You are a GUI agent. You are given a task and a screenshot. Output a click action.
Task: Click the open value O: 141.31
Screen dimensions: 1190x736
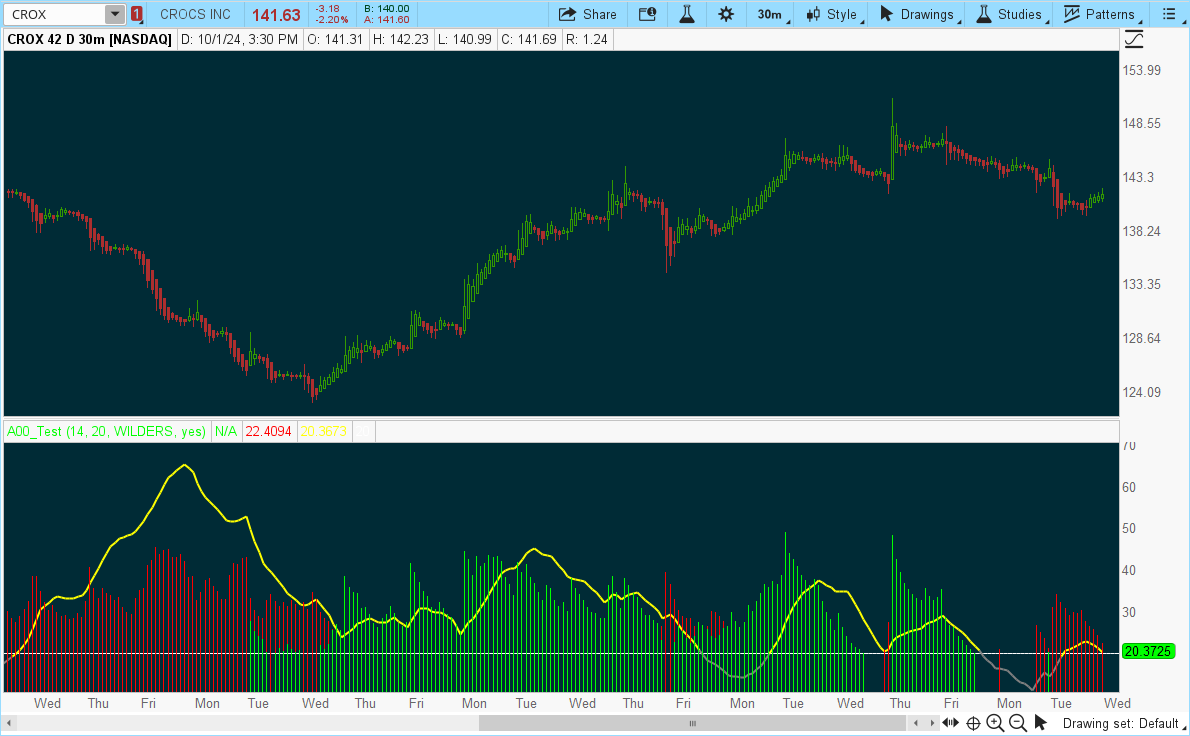pos(335,39)
